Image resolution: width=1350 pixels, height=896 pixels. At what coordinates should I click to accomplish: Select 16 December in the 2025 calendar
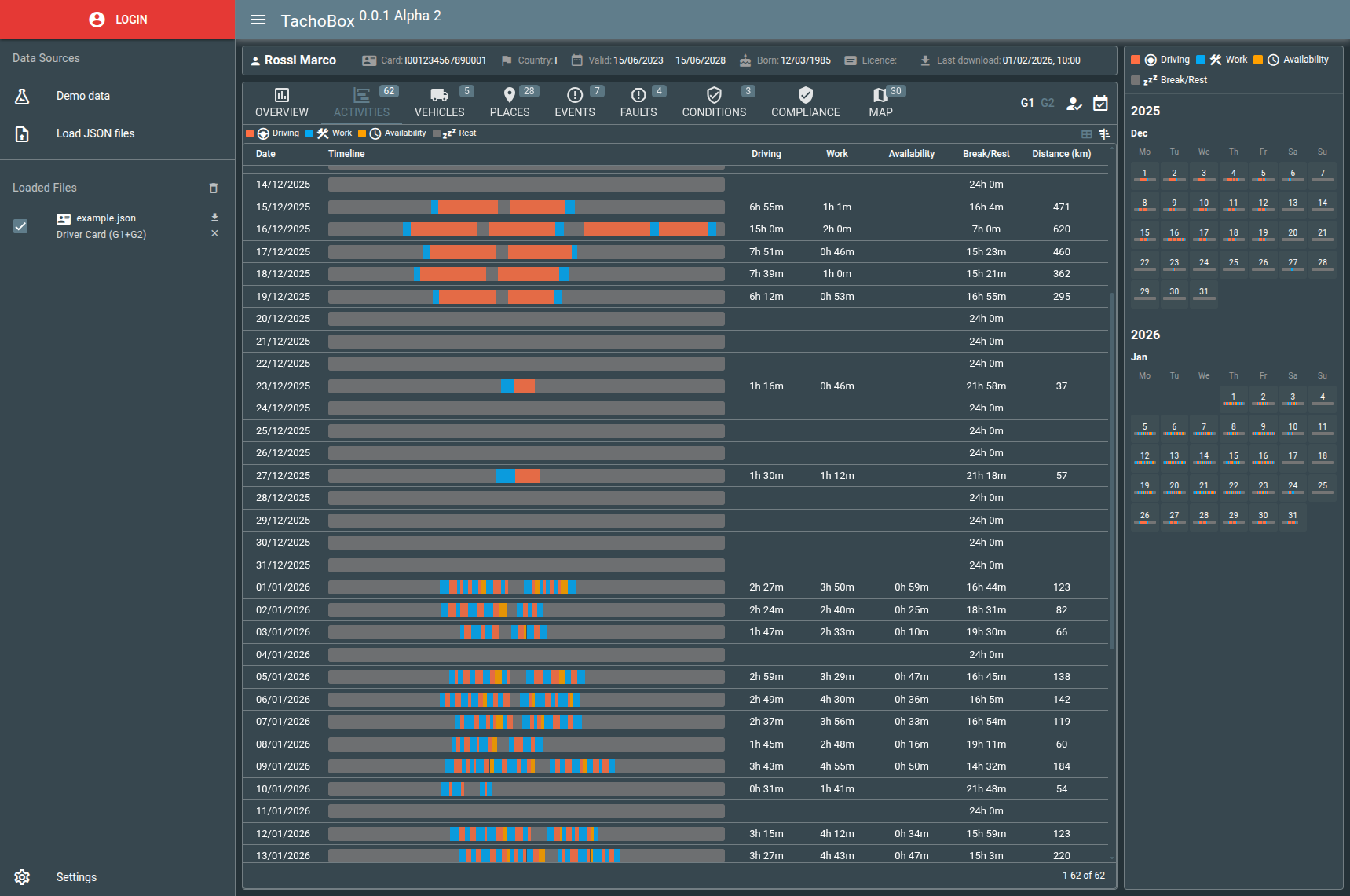1174,233
